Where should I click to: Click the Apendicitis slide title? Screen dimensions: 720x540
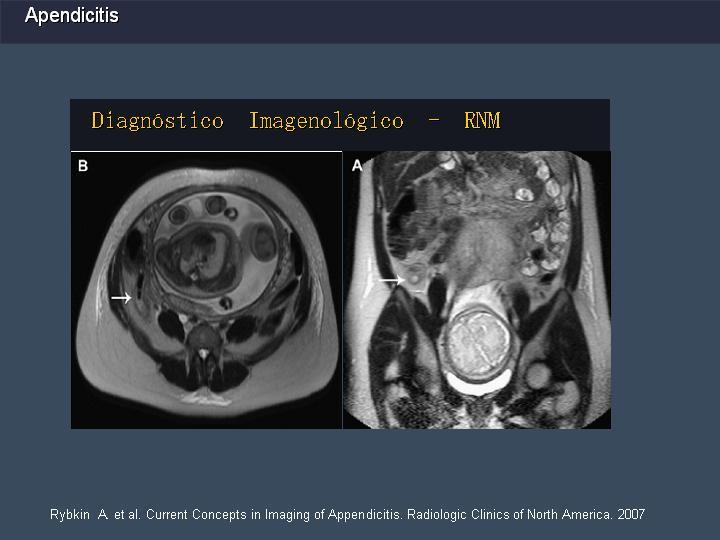(x=72, y=15)
